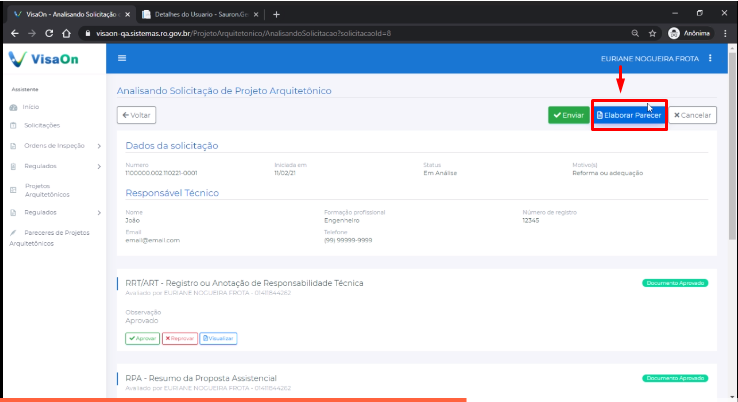The image size is (738, 402).
Task: Click the start date 11/02/21
Action: (285, 173)
